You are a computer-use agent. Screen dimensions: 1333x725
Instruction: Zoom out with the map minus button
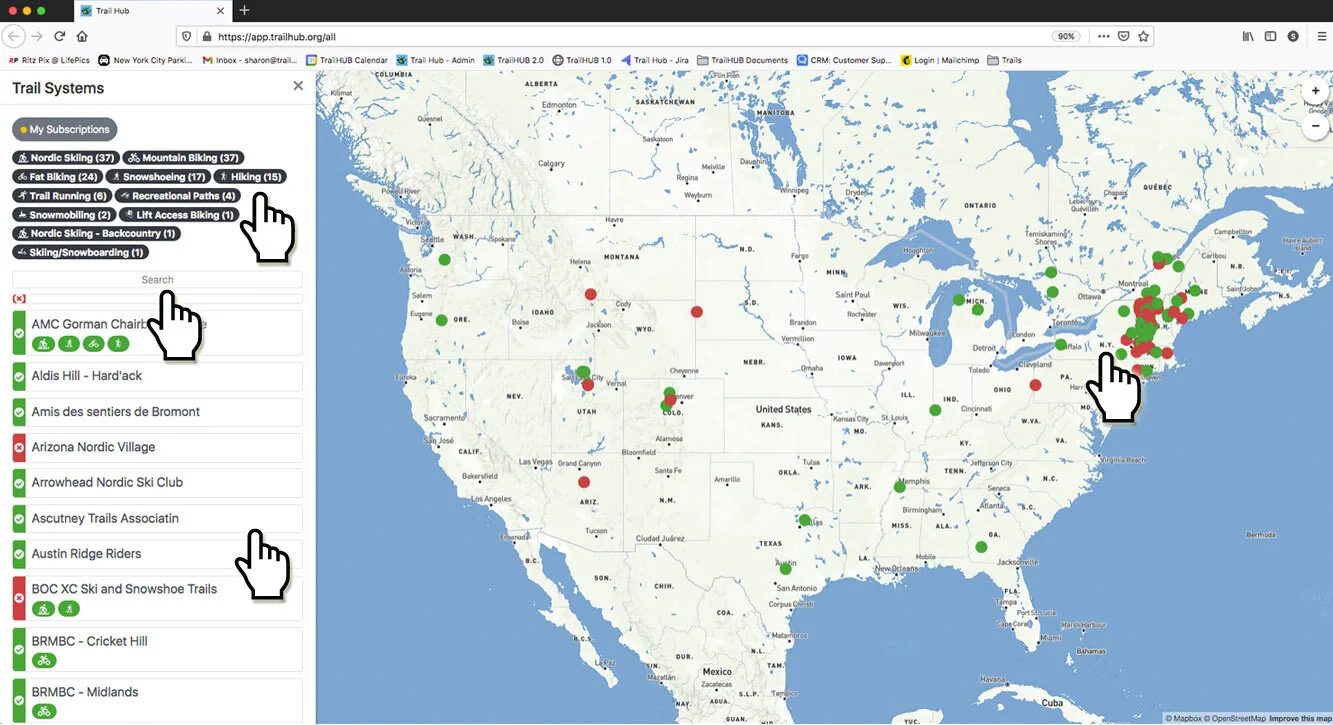click(1316, 127)
